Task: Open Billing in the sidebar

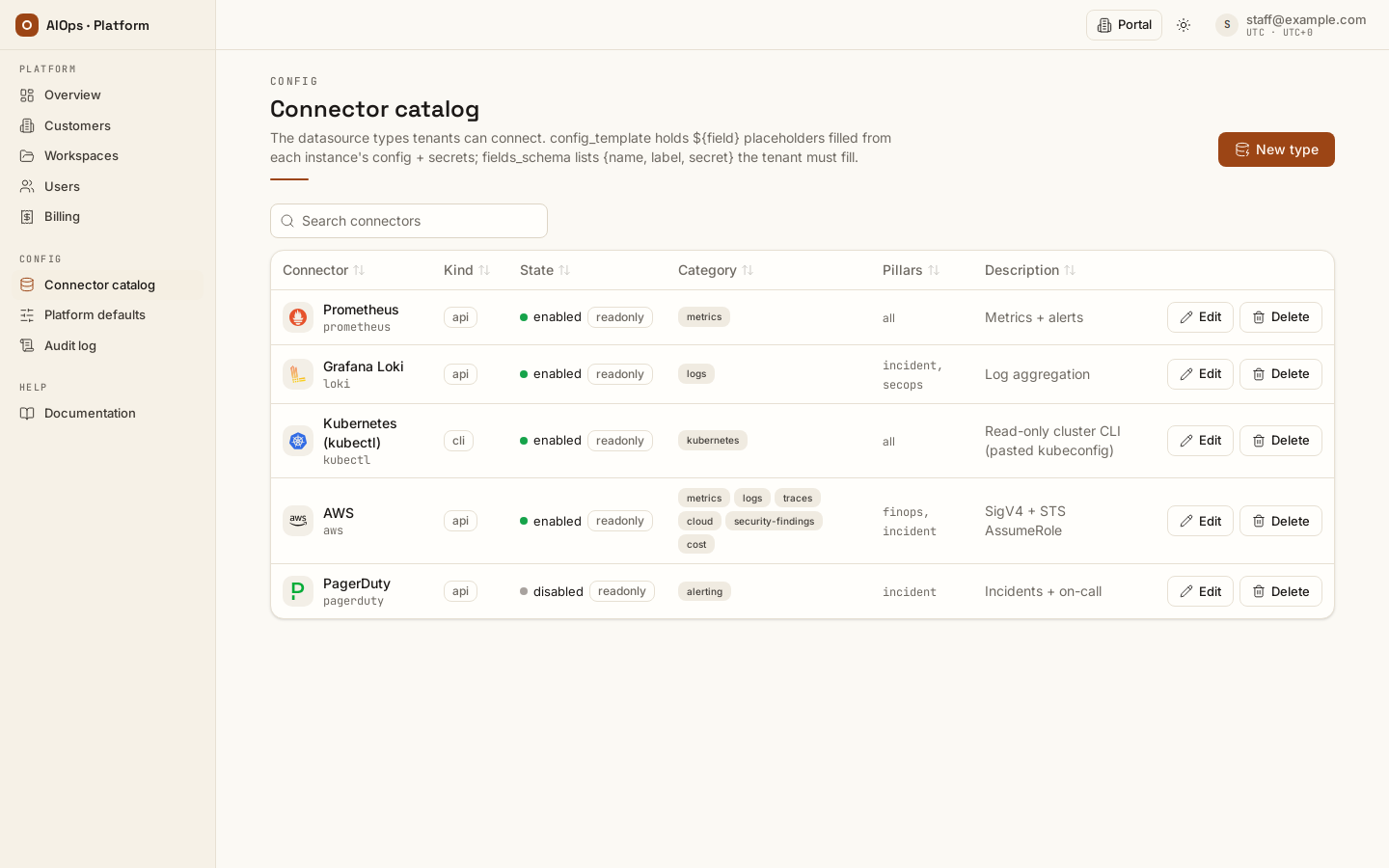Action: [x=107, y=217]
